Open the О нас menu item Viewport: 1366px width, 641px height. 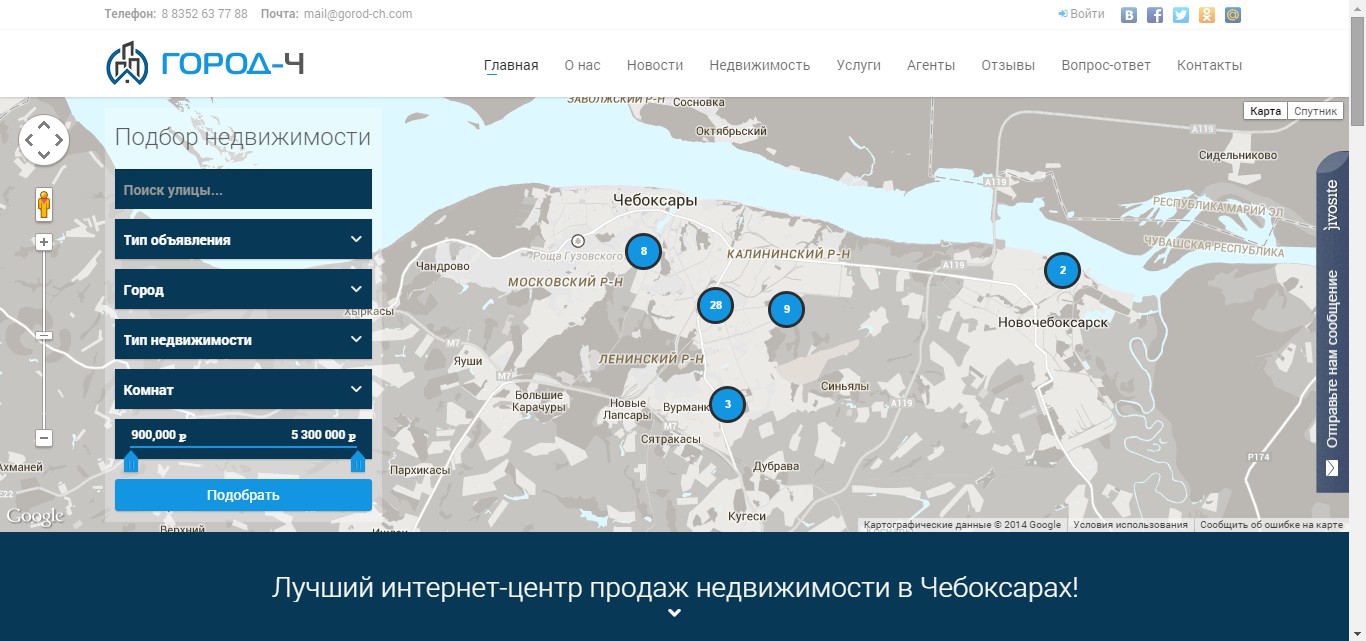click(x=582, y=65)
